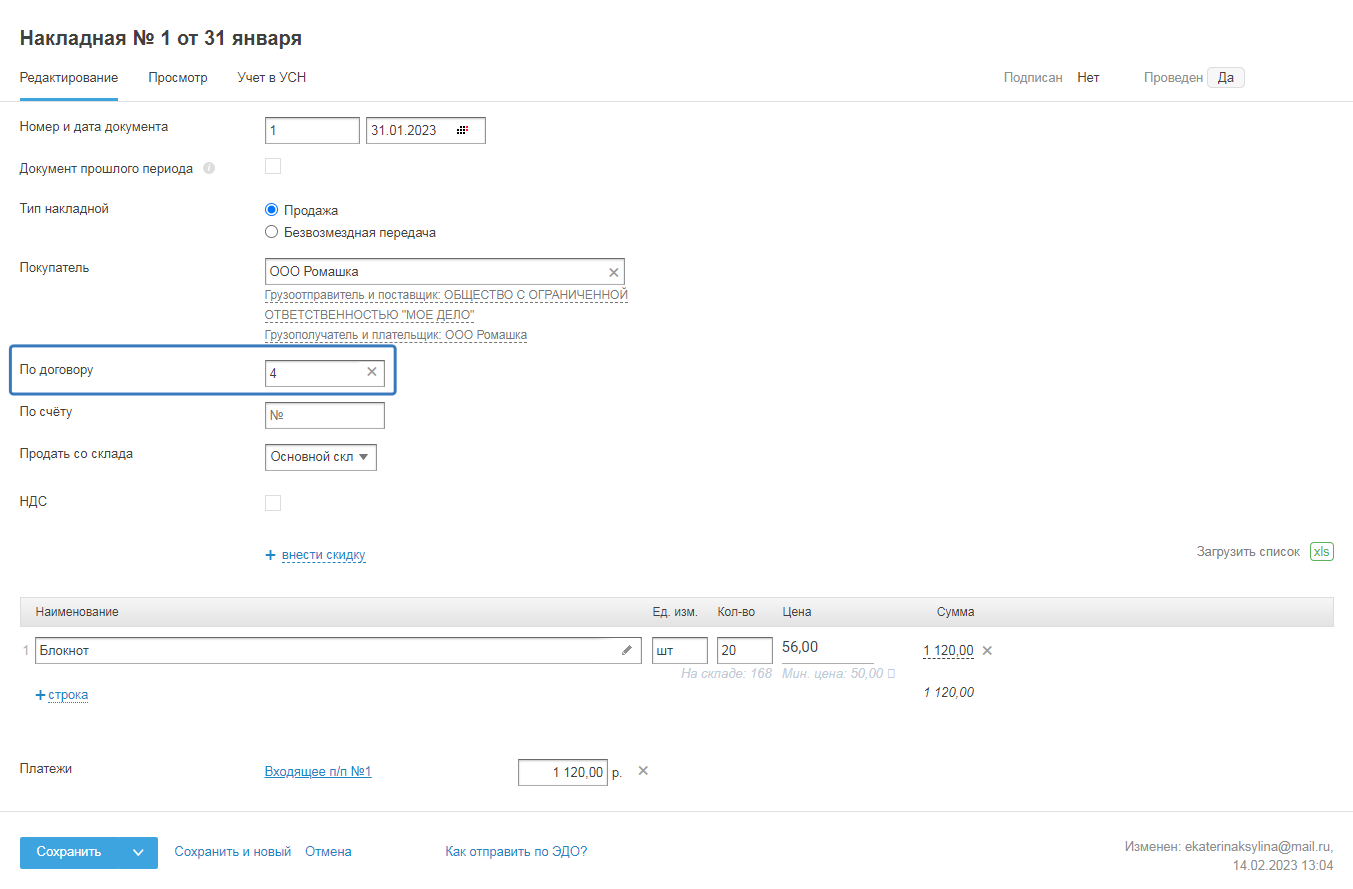Open the Основной склад warehouse dropdown
This screenshot has height=889, width=1353.
pyautogui.click(x=321, y=457)
